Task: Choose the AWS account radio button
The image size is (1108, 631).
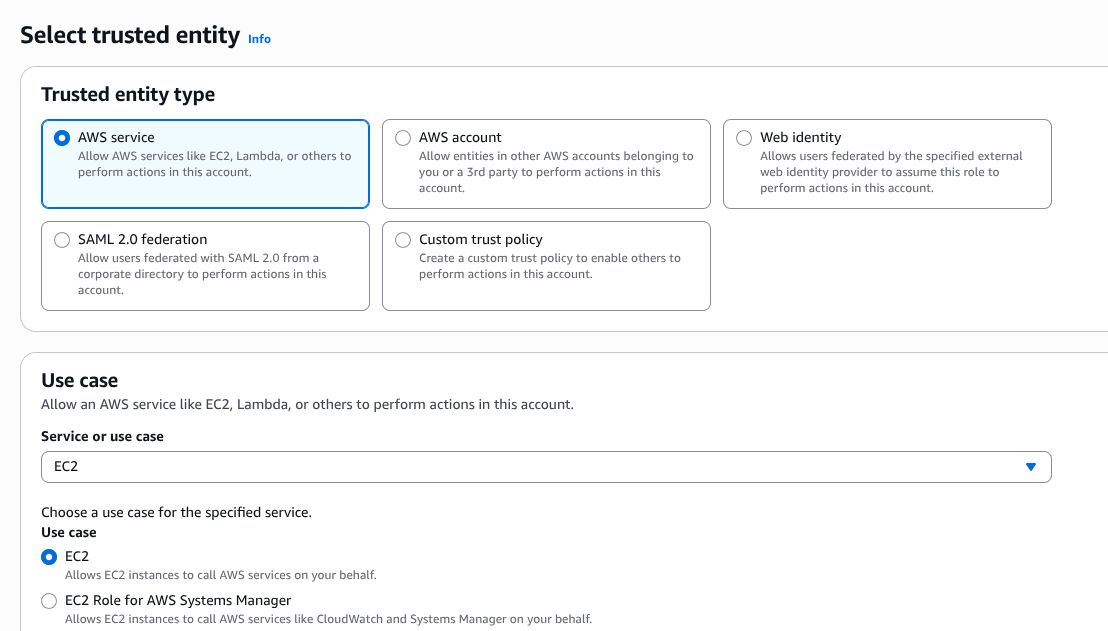Action: click(403, 138)
